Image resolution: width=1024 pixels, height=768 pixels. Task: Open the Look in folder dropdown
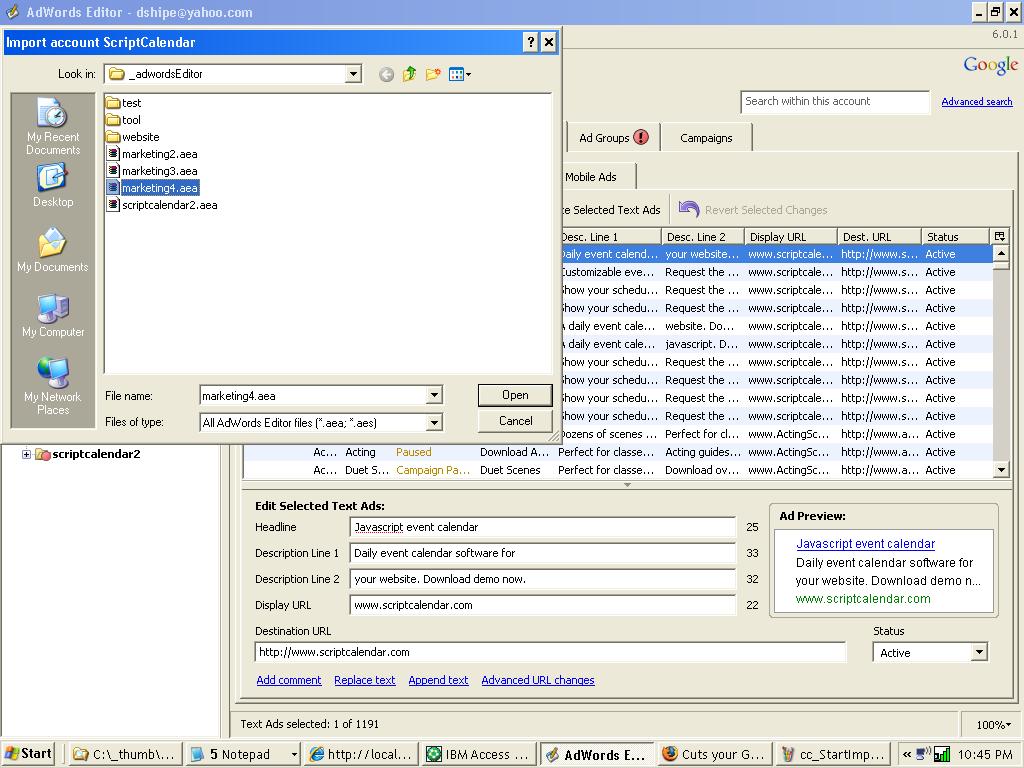tap(353, 74)
